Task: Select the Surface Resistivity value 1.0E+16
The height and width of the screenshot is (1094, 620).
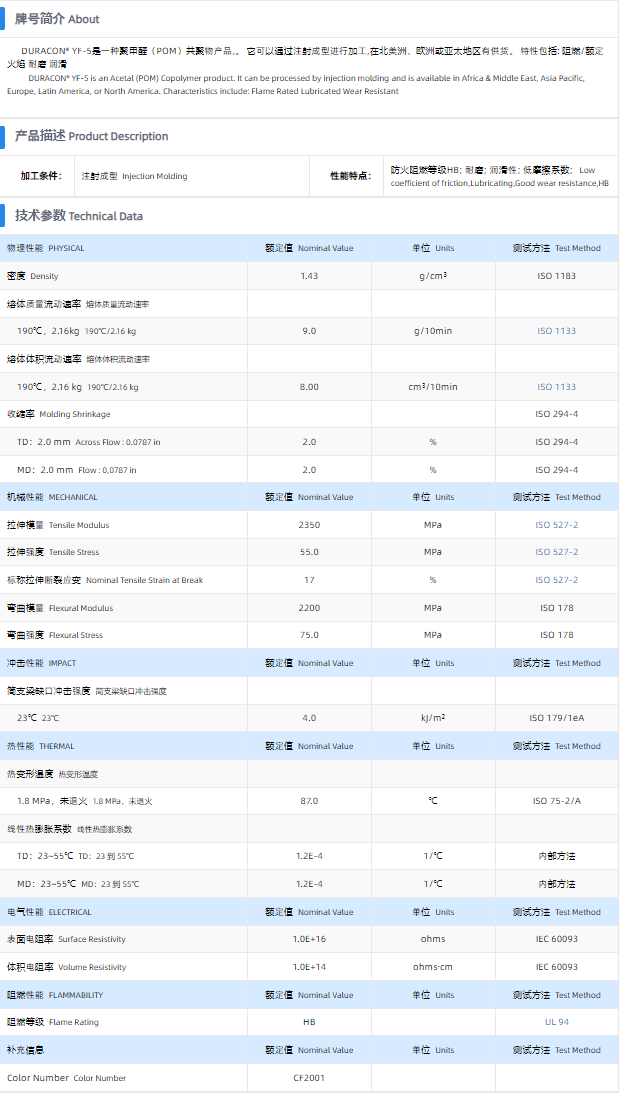Action: [309, 939]
